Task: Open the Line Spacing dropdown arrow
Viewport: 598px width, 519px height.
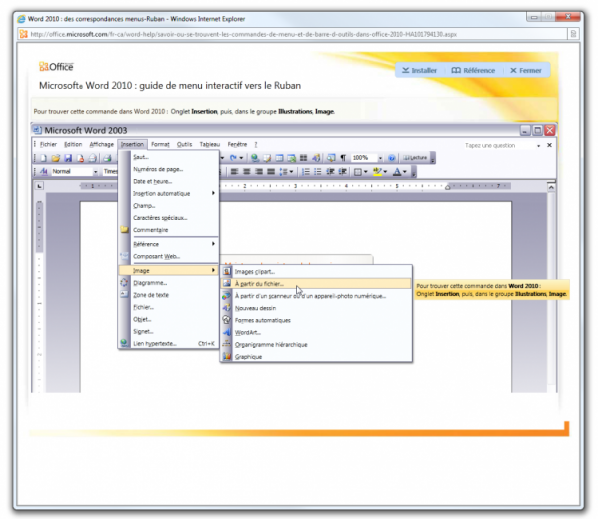Action: pos(291,172)
